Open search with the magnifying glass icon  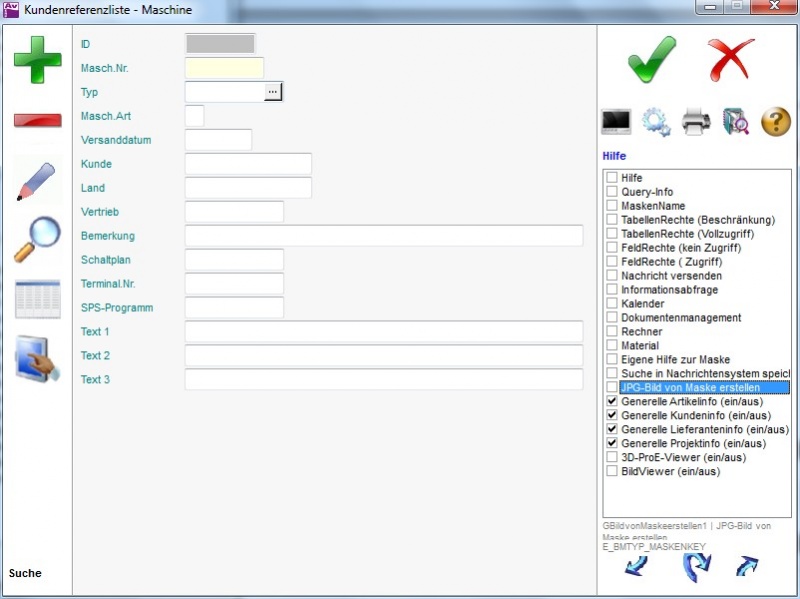tap(37, 240)
